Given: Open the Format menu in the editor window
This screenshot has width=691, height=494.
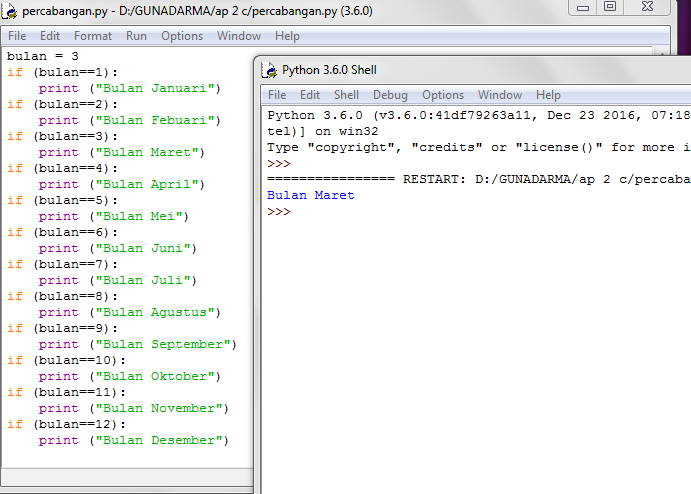Looking at the screenshot, I should tap(93, 36).
